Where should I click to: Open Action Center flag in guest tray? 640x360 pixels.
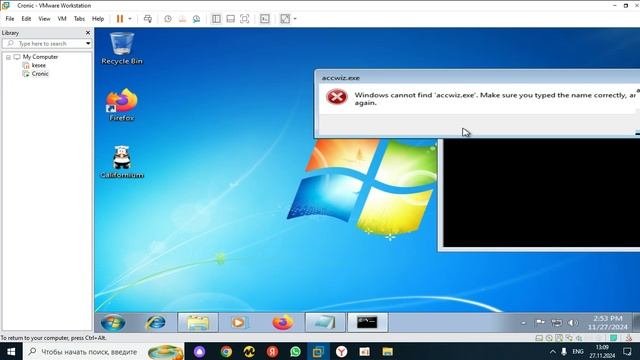point(540,322)
